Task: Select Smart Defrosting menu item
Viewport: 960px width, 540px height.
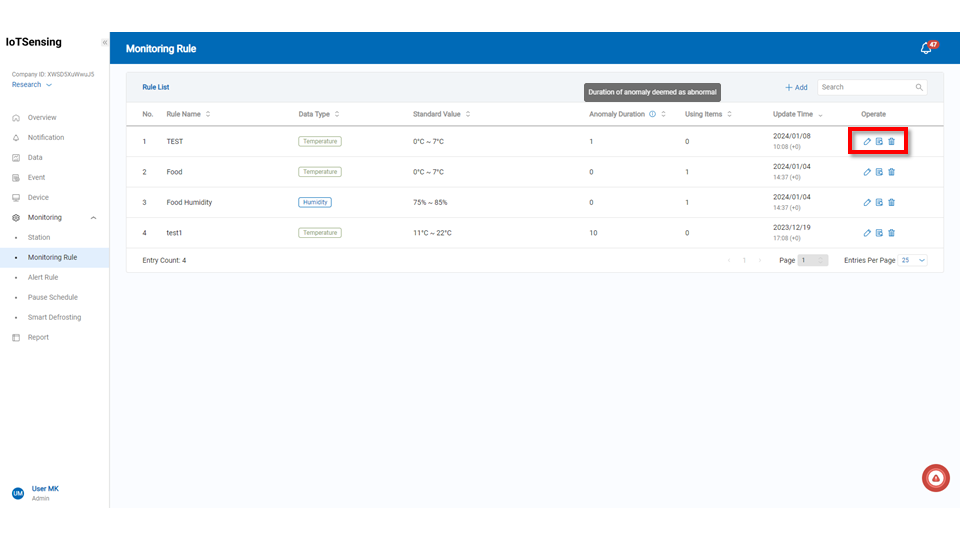Action: pos(54,317)
